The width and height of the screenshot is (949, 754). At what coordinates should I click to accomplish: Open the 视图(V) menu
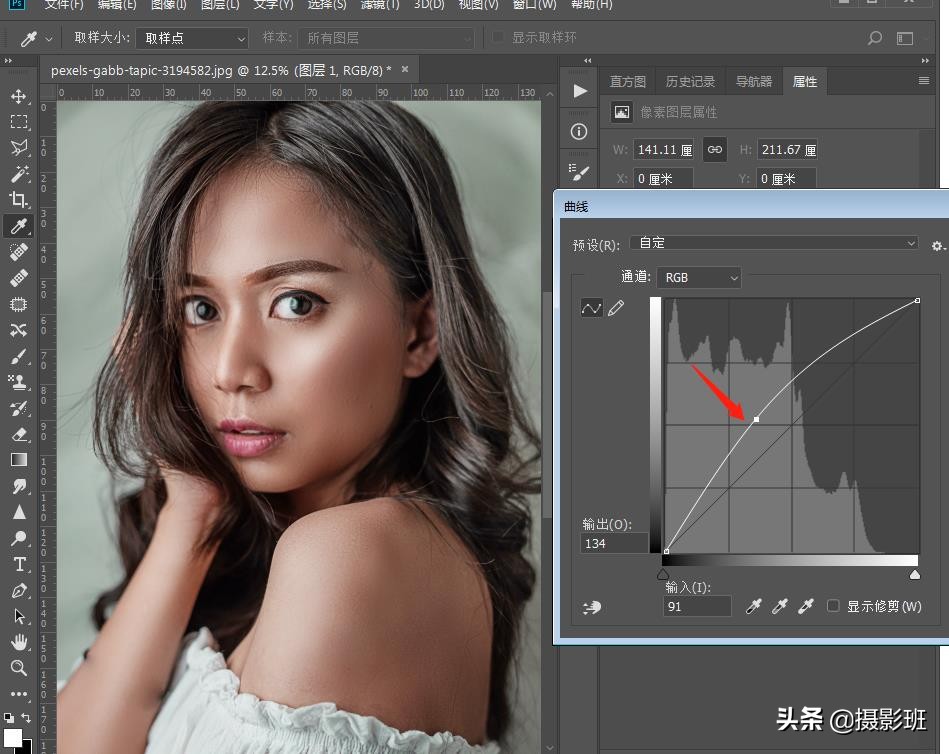pyautogui.click(x=479, y=5)
